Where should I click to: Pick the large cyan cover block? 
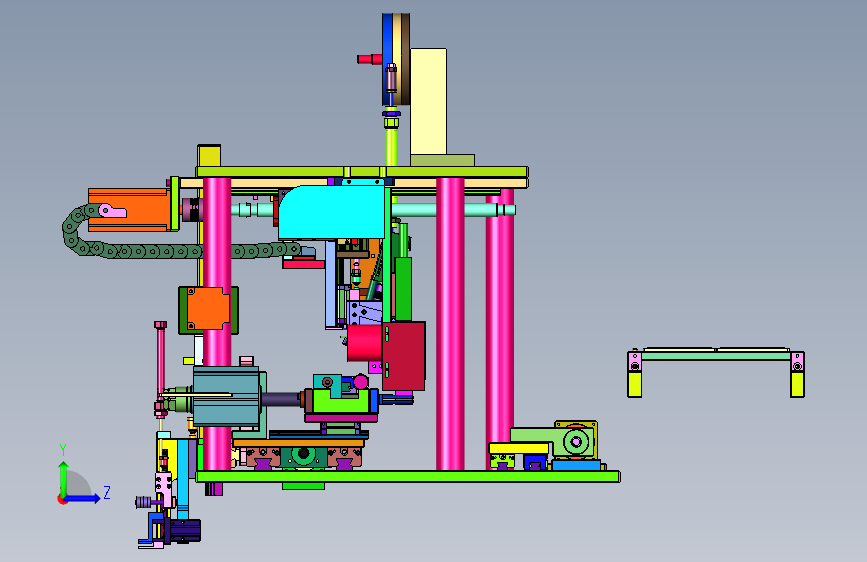point(332,212)
